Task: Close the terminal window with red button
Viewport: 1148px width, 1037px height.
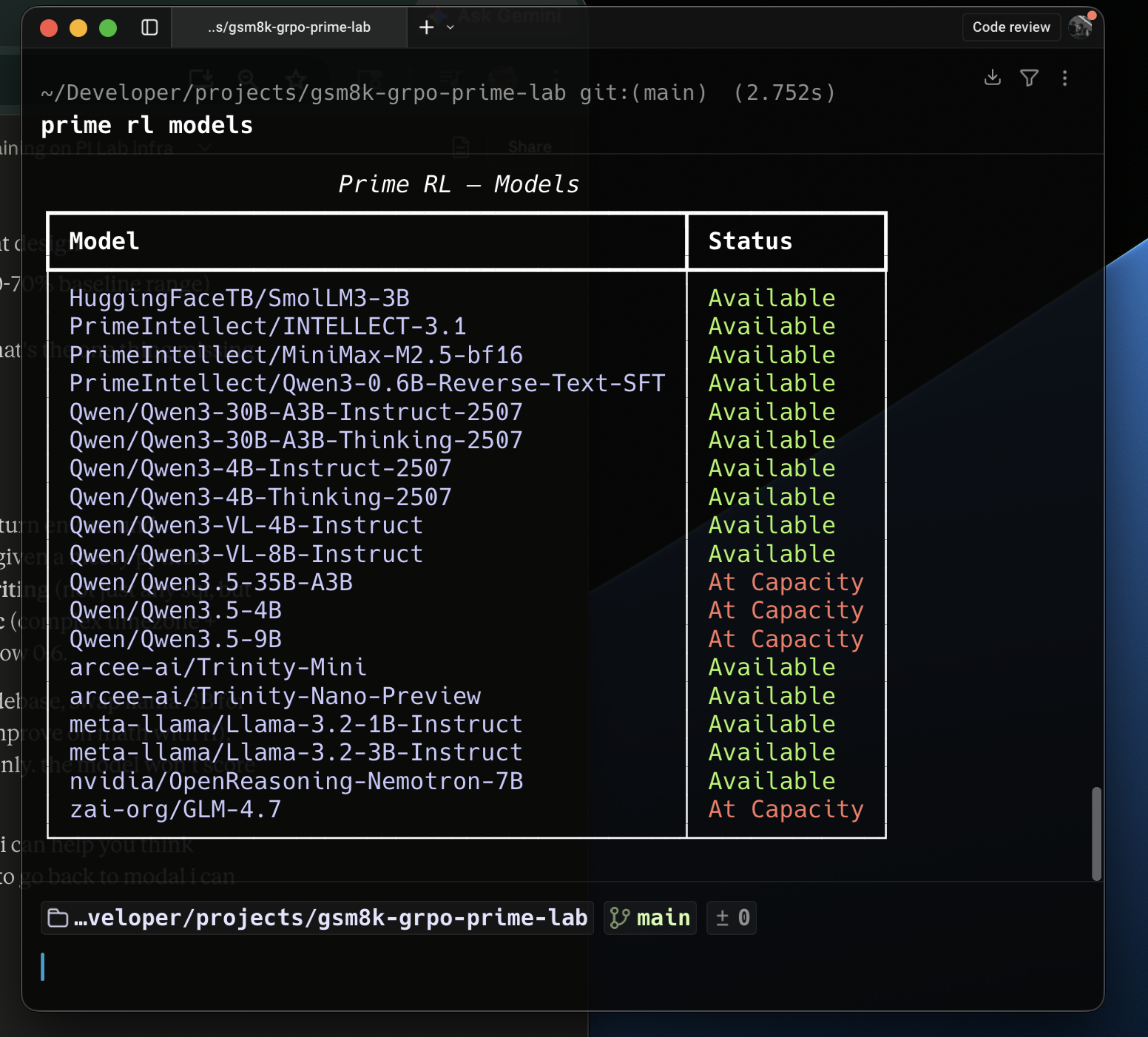Action: pos(49,28)
